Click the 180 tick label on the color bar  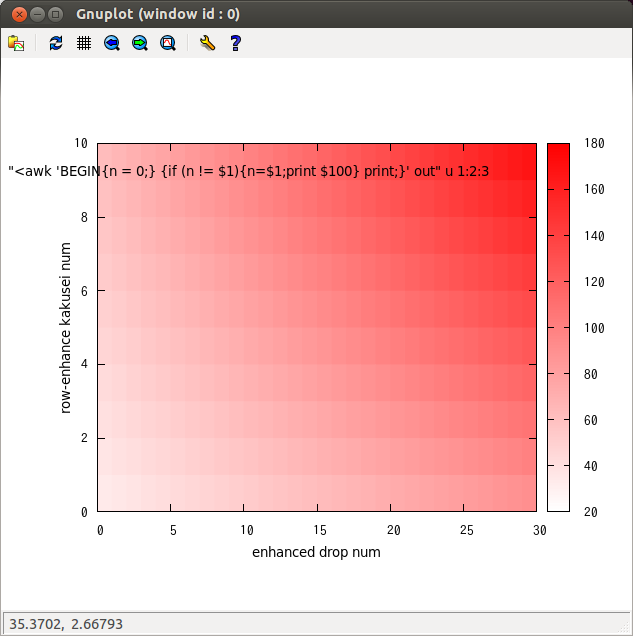click(593, 144)
